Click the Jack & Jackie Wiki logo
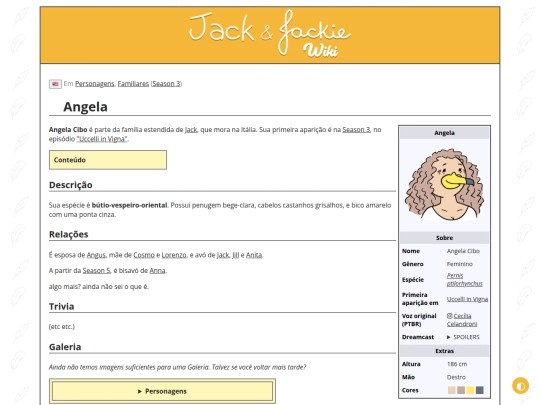The image size is (540, 405). point(270,34)
